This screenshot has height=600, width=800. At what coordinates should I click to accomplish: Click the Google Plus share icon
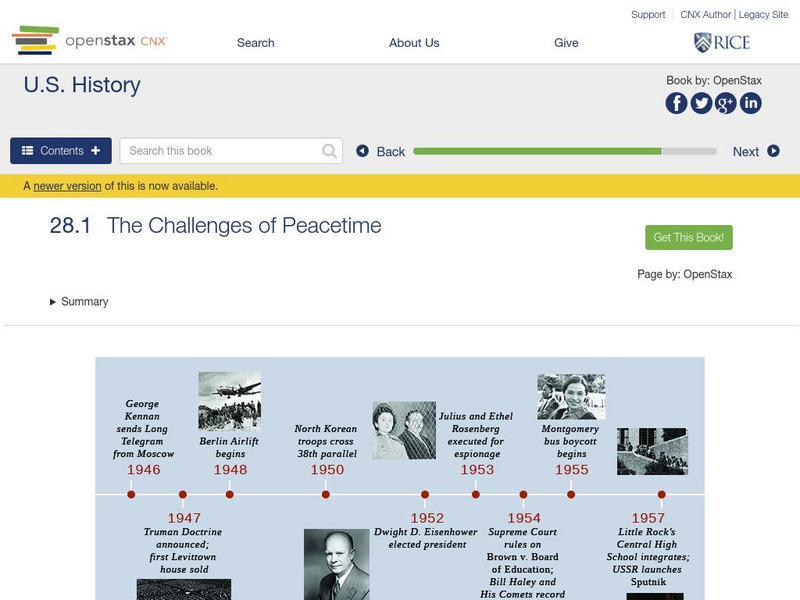(x=726, y=103)
